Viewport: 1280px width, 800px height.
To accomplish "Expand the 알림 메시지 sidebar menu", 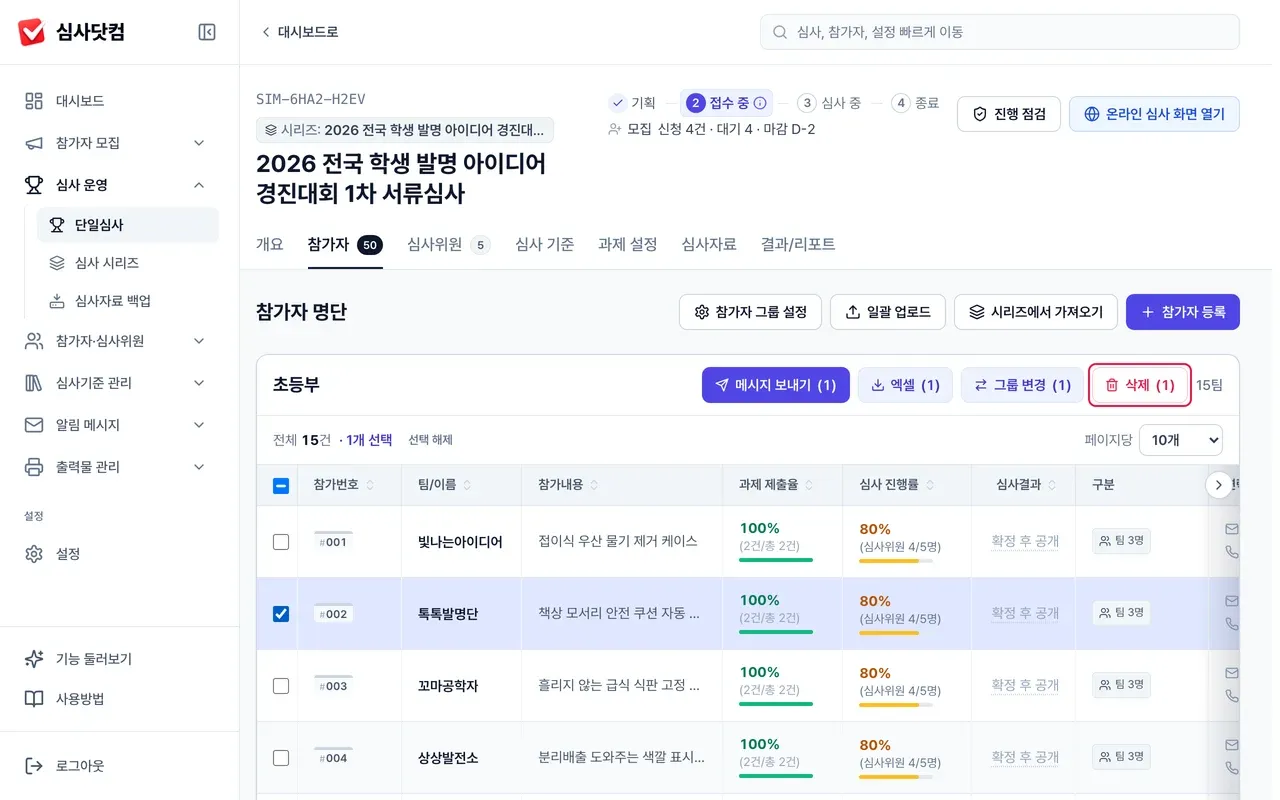I will [120, 425].
